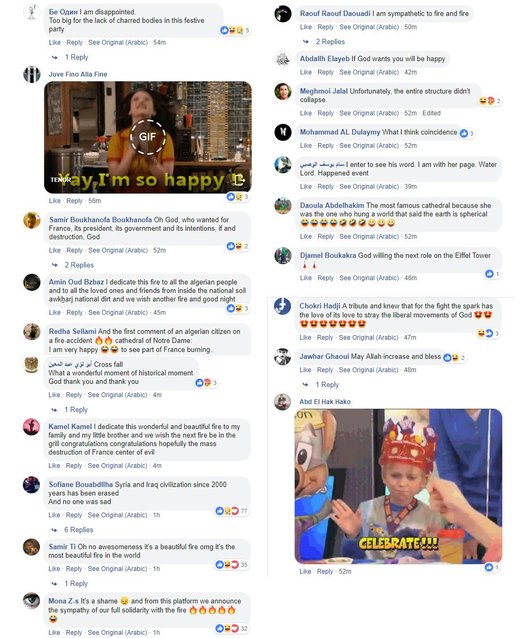
Task: Click the Celebrate GIF by Abd El Hak Hako
Action: pos(398,486)
